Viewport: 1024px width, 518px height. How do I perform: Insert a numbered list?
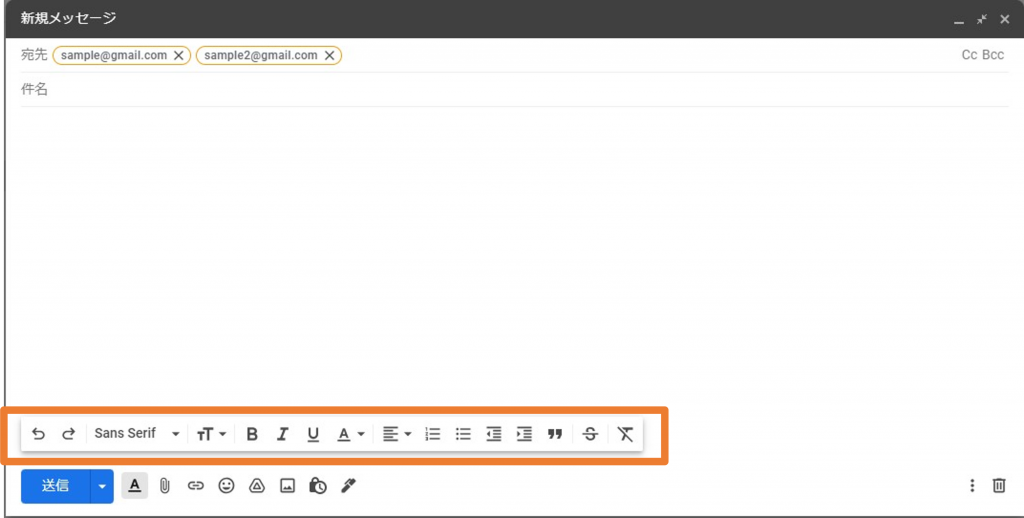click(432, 434)
